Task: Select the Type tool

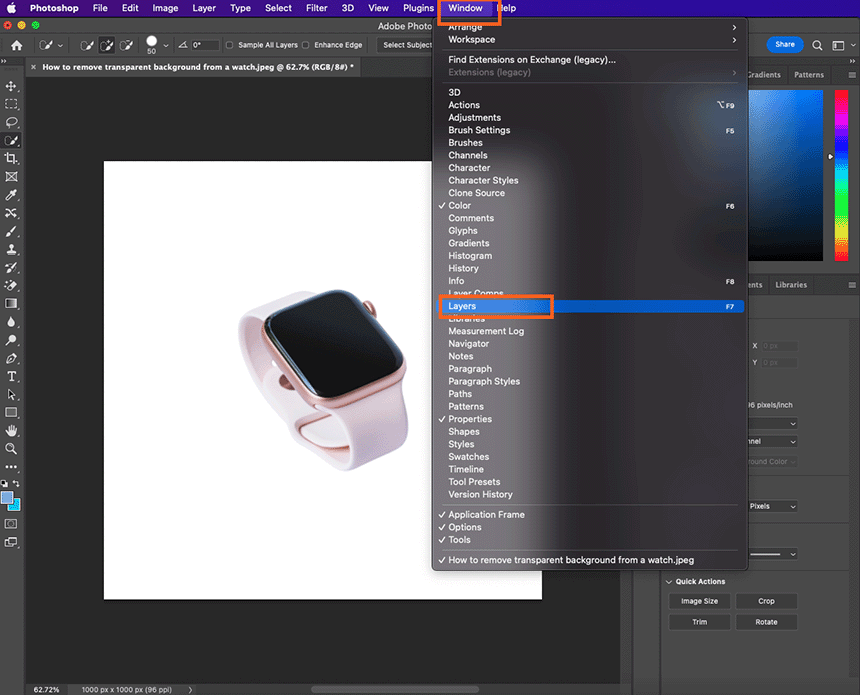Action: point(12,376)
